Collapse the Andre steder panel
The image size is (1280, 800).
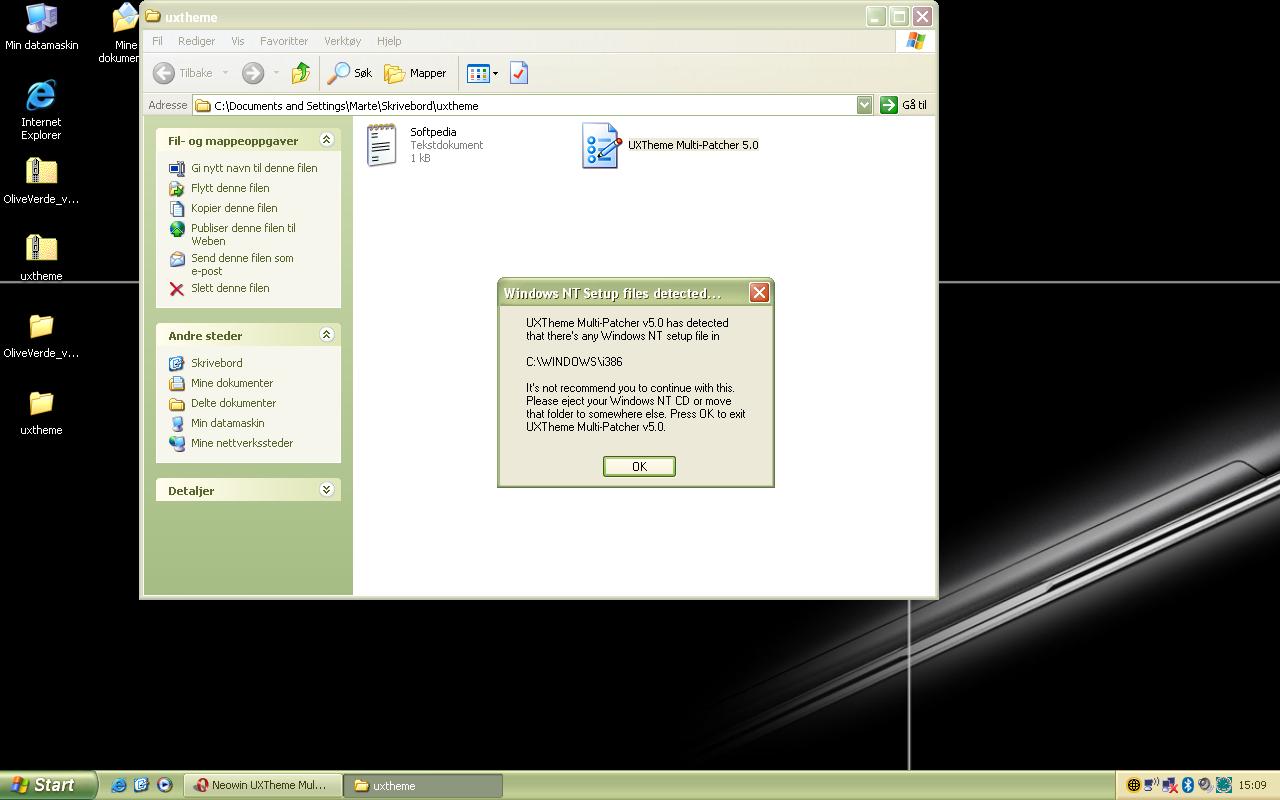(326, 335)
